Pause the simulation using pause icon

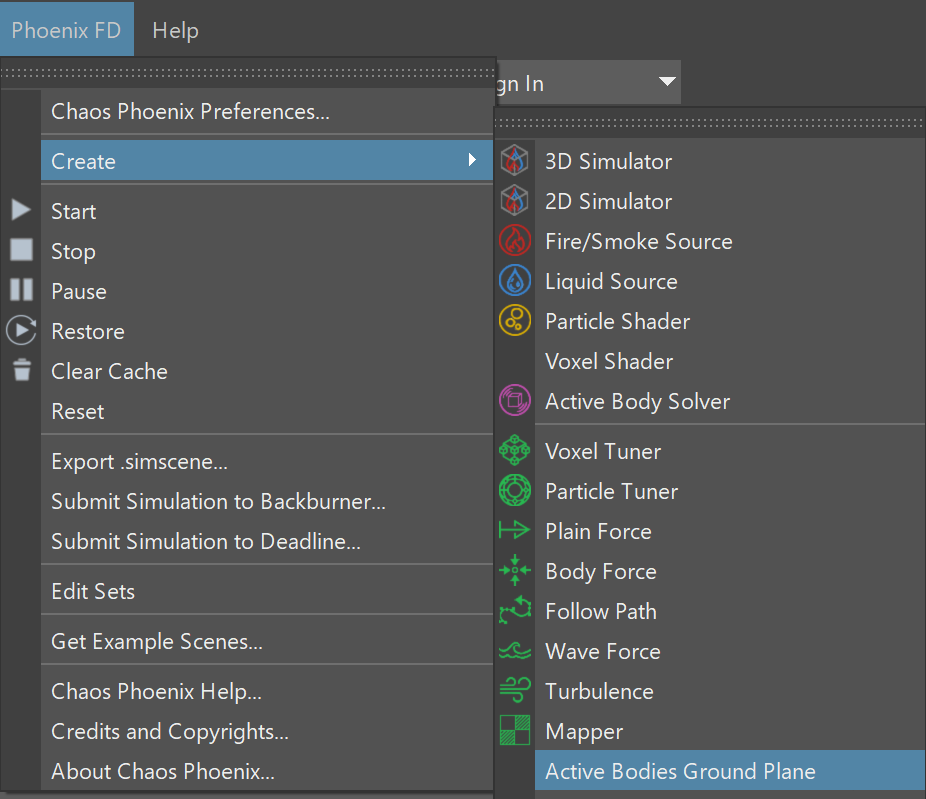tap(21, 290)
